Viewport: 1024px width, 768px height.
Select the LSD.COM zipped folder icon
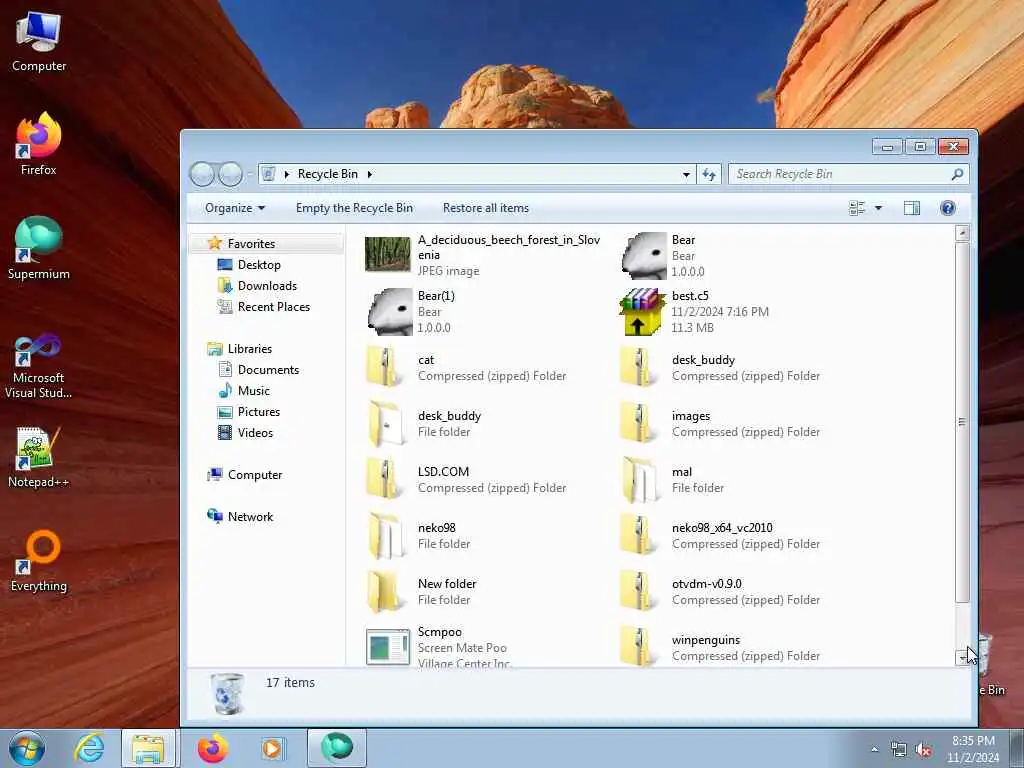(x=384, y=479)
